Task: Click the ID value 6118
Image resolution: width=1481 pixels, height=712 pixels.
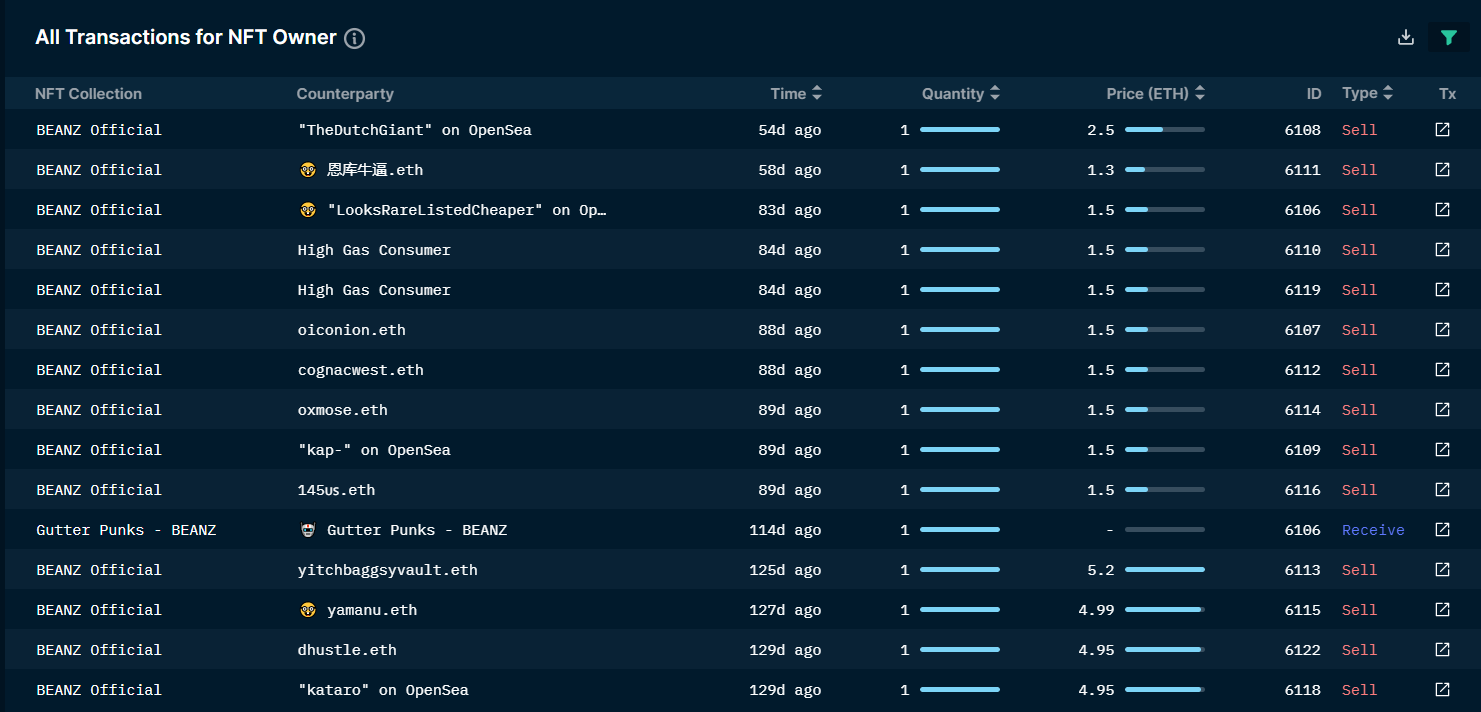Action: coord(1303,690)
